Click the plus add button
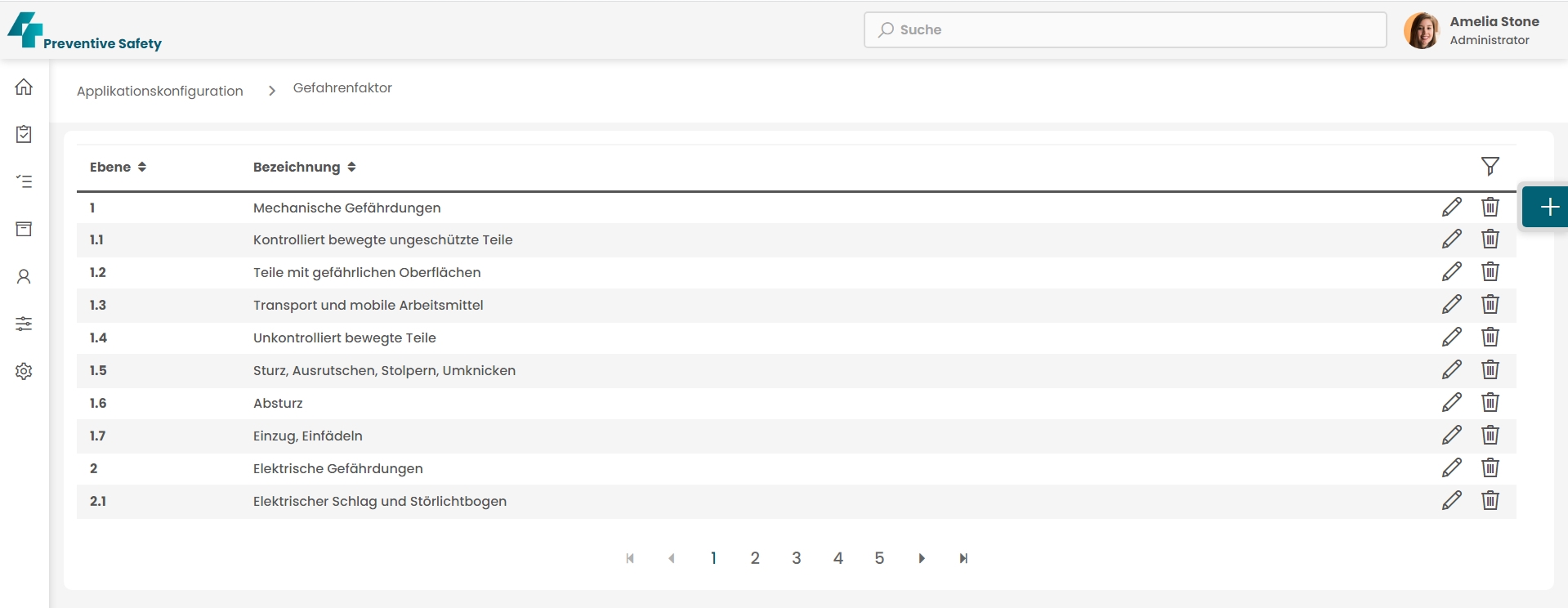 1548,207
